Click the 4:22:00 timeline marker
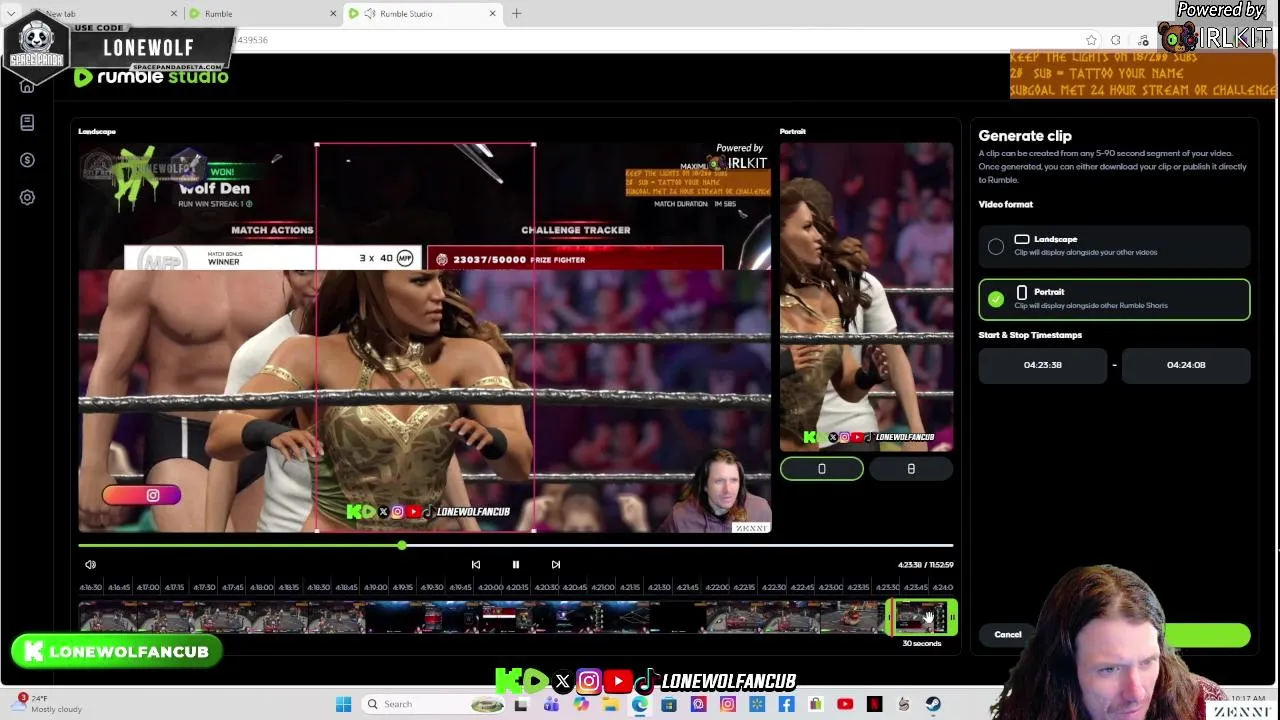 pyautogui.click(x=717, y=588)
